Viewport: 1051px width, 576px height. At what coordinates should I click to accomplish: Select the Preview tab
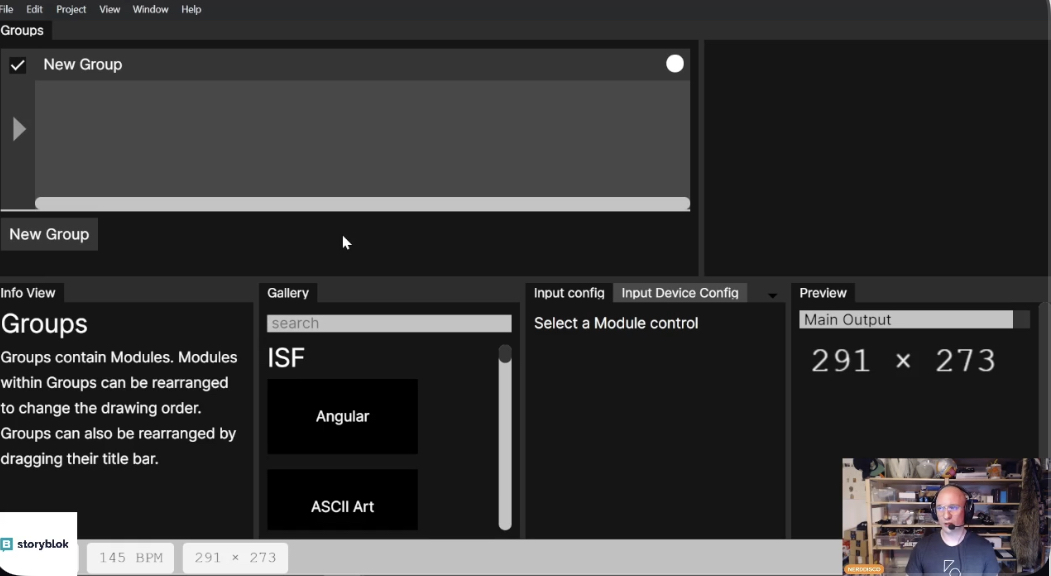tap(823, 293)
